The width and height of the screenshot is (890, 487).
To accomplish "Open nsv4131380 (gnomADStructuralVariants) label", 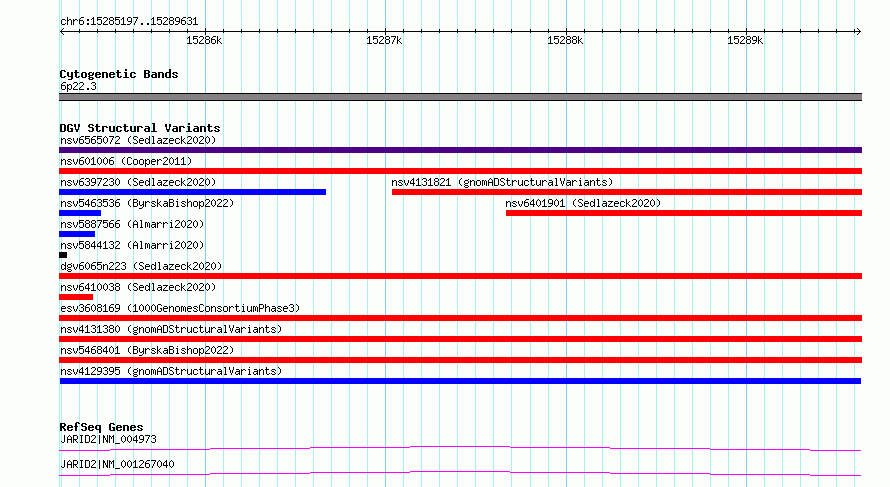I will [171, 329].
